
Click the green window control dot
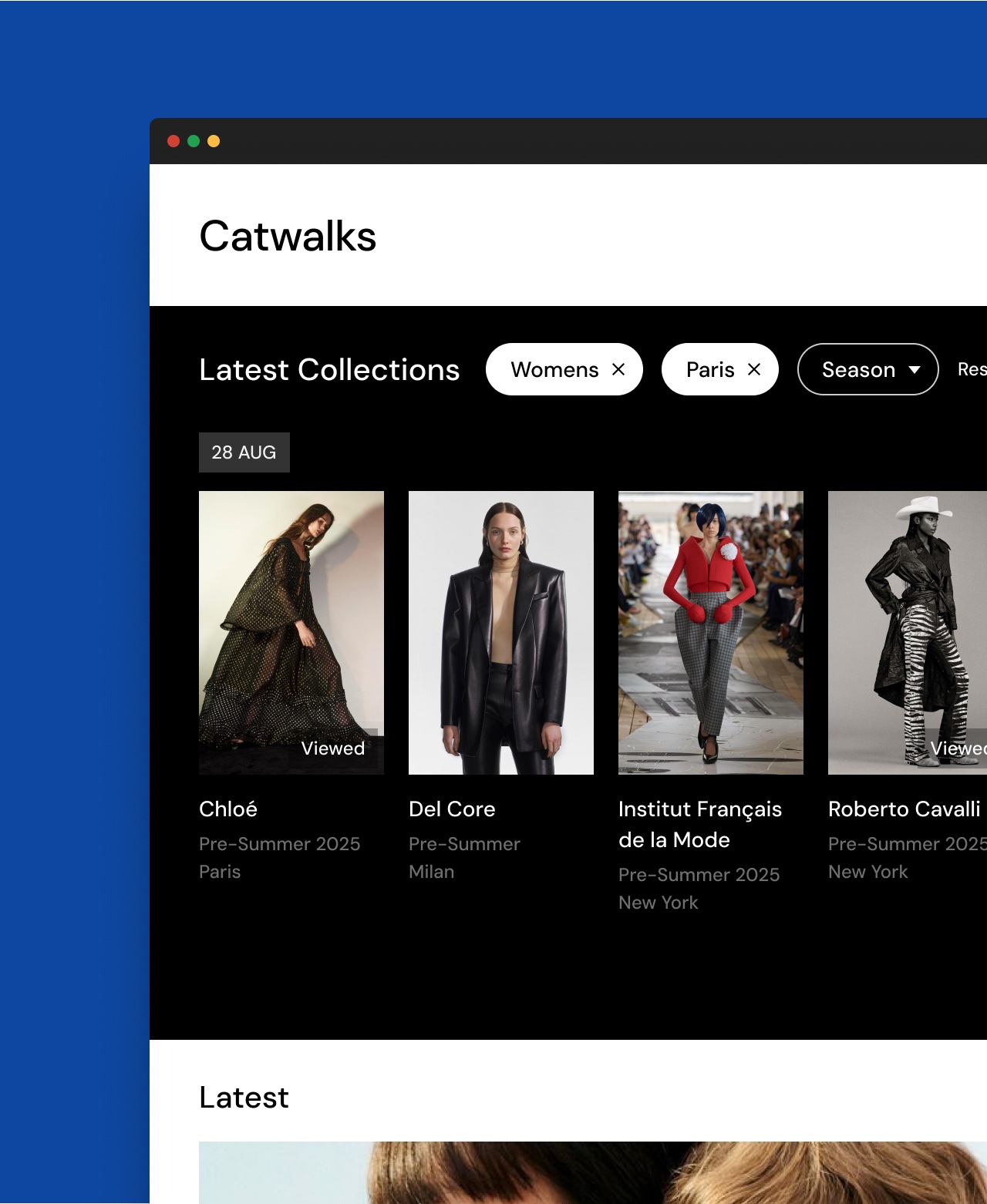194,141
